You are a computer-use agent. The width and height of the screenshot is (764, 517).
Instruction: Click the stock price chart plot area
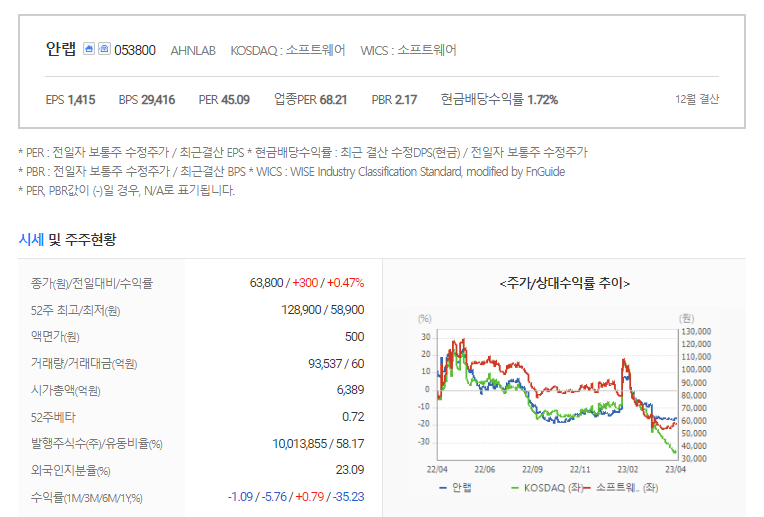pyautogui.click(x=557, y=395)
